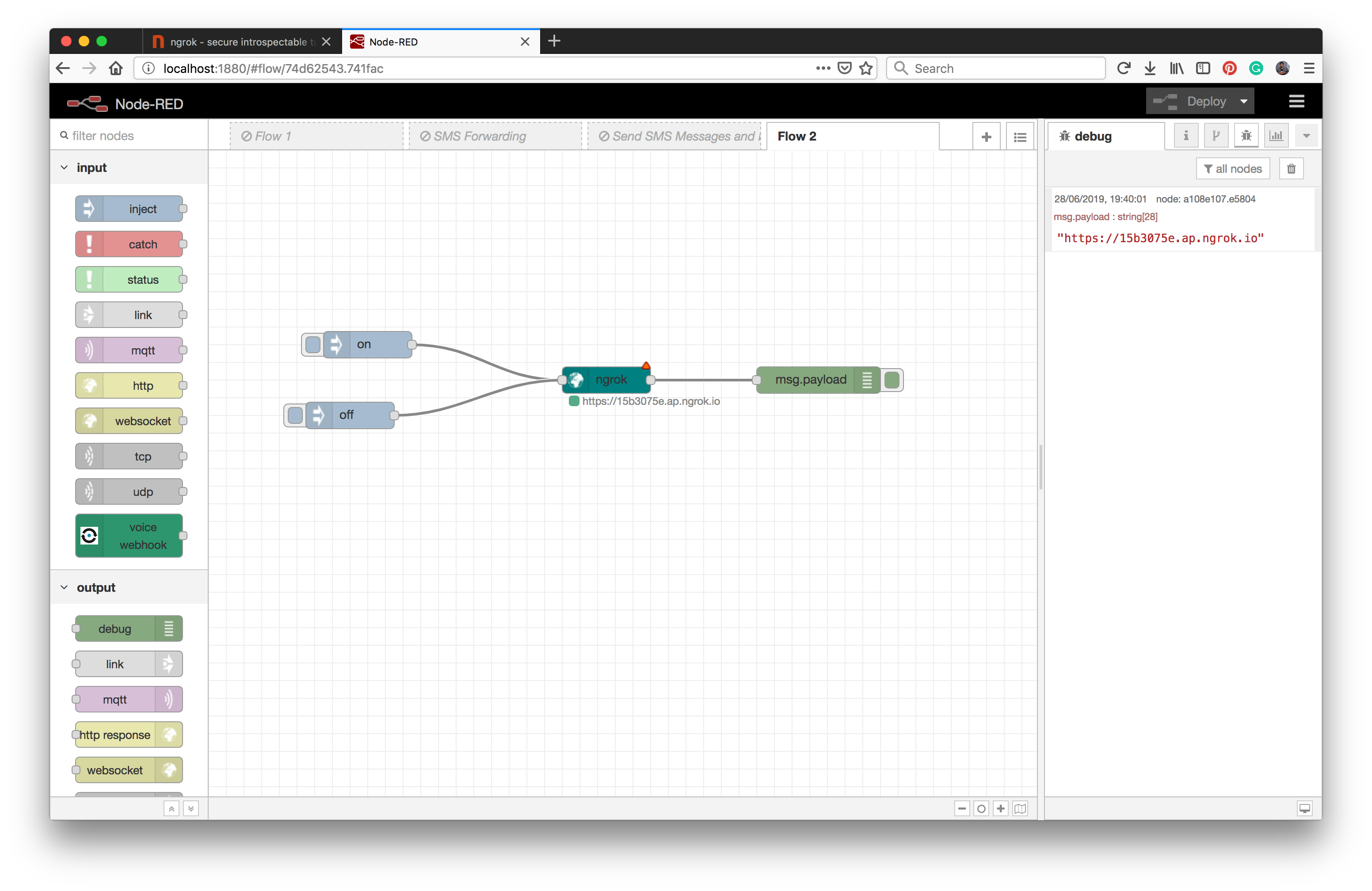Expand all palette categories with down arrows

pyautogui.click(x=191, y=809)
